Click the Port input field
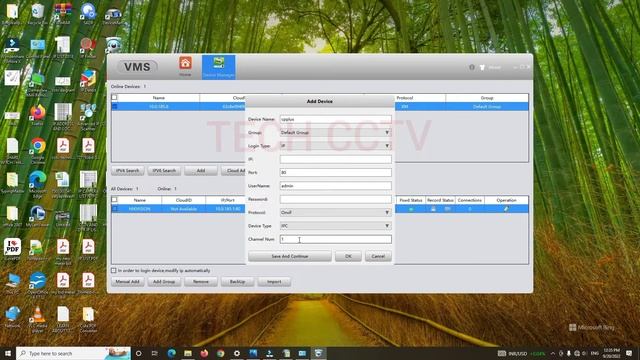640x360 pixels. click(x=336, y=173)
